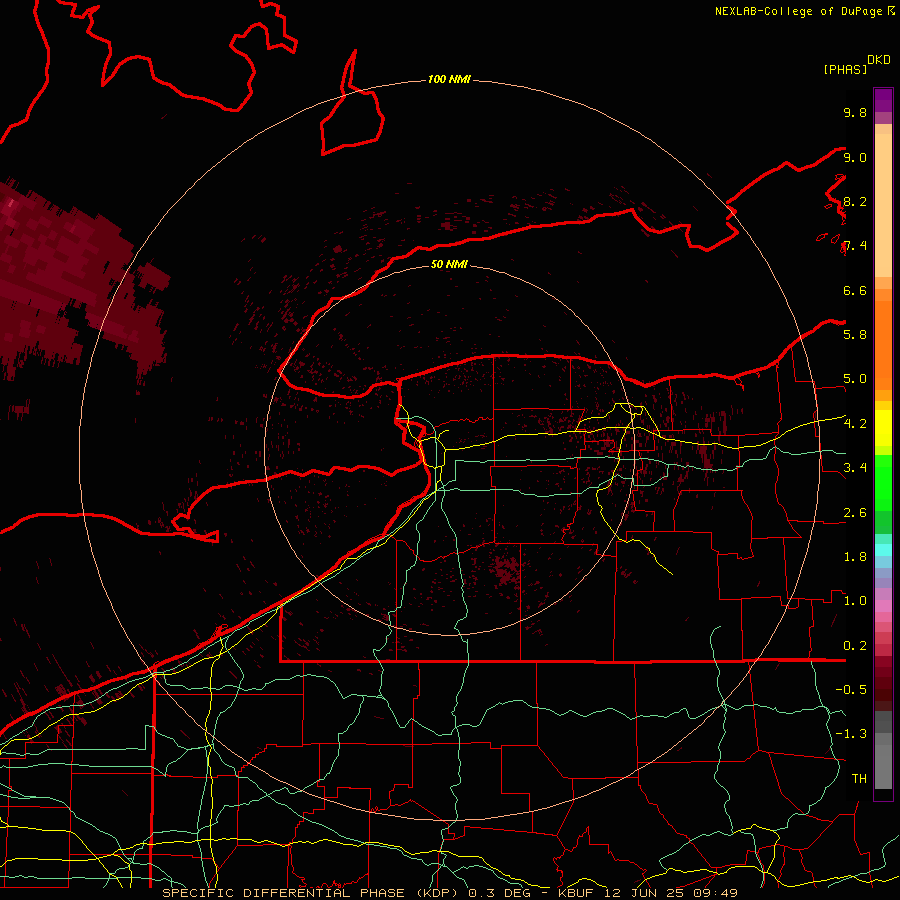900x900 pixels.
Task: Select the 50 NMI range ring label
Action: 449,264
